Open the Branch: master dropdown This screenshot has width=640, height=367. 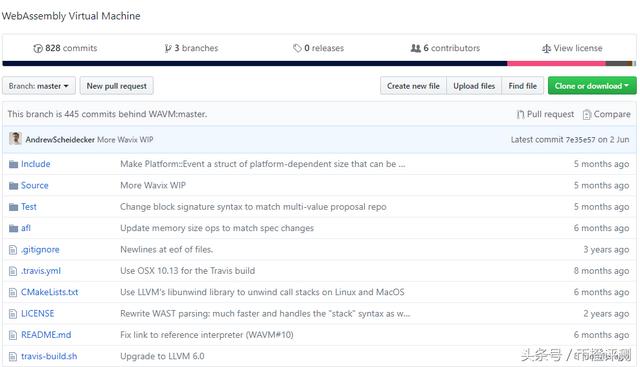39,86
